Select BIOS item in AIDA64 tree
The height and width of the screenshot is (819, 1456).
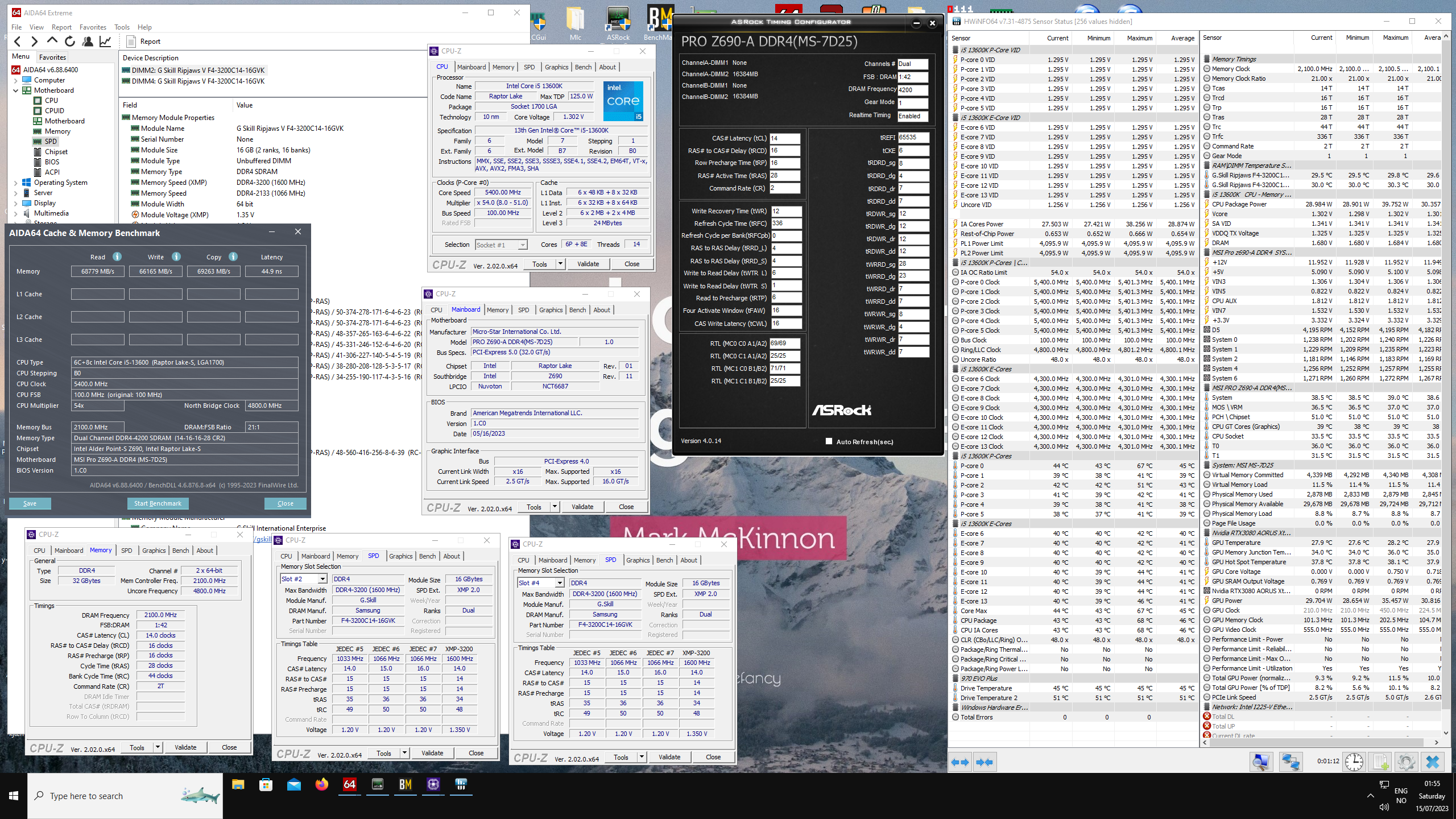[x=52, y=162]
